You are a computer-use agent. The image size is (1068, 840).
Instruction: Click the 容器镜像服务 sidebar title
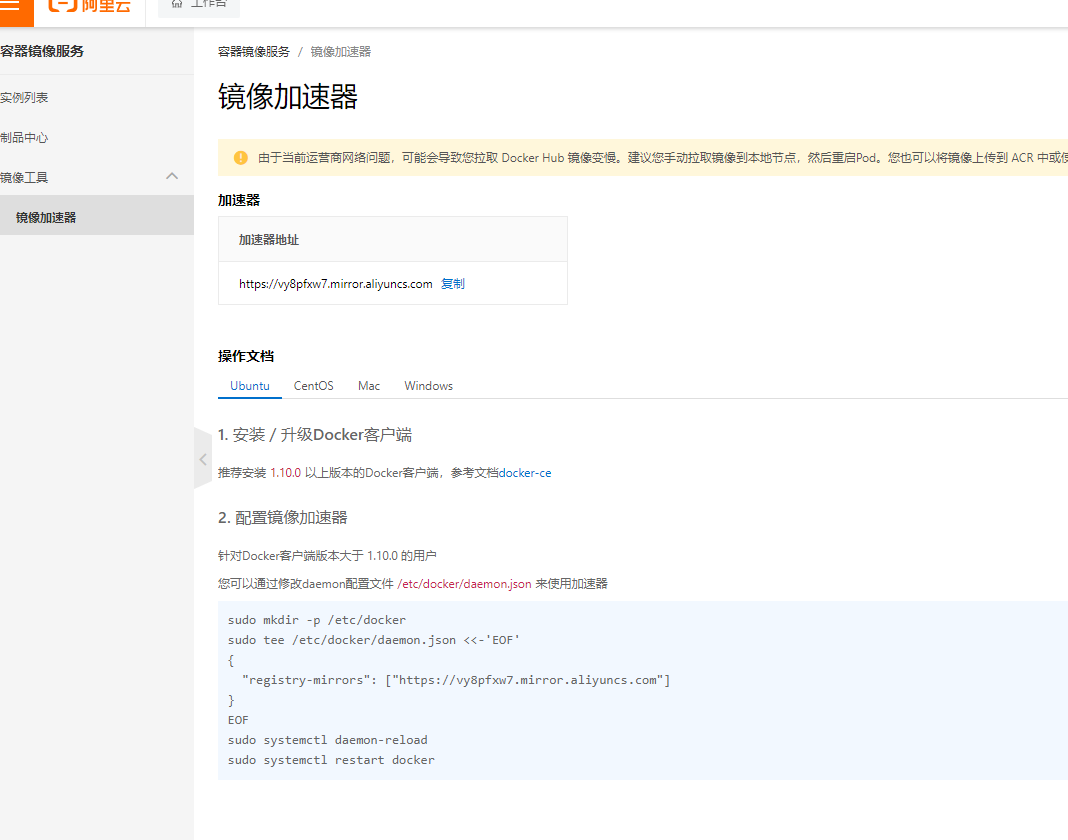(x=42, y=51)
